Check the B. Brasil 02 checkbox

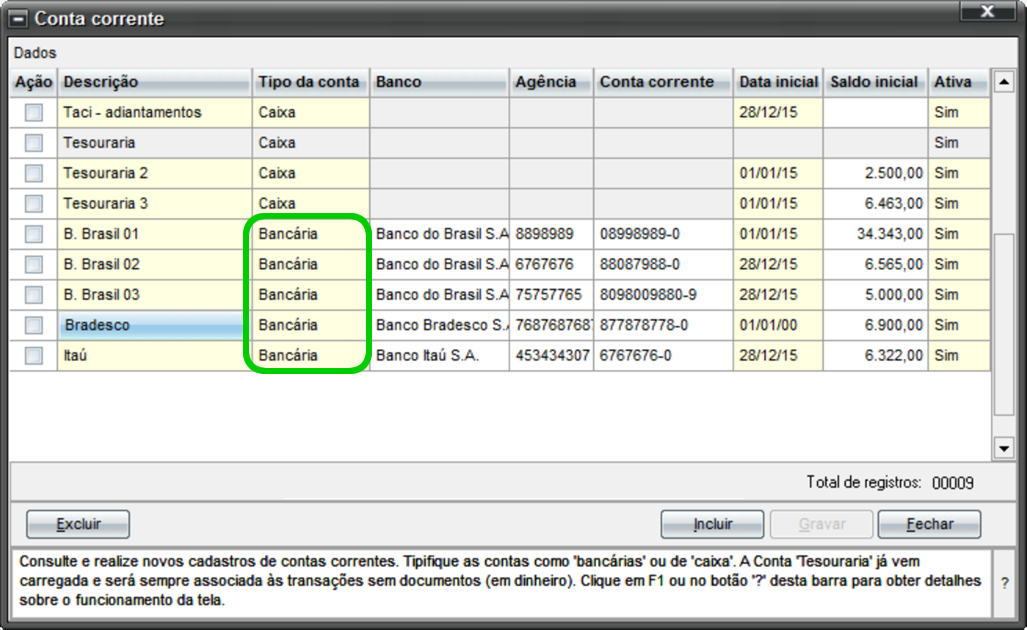tap(33, 265)
